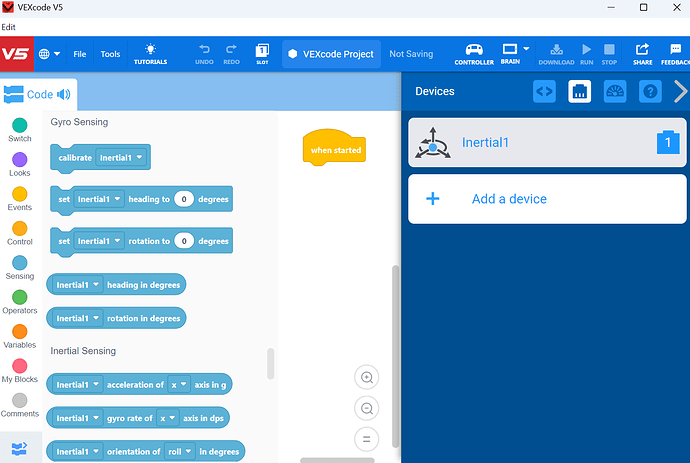The width and height of the screenshot is (690, 463).
Task: Click the Undo arrow
Action: 204,54
